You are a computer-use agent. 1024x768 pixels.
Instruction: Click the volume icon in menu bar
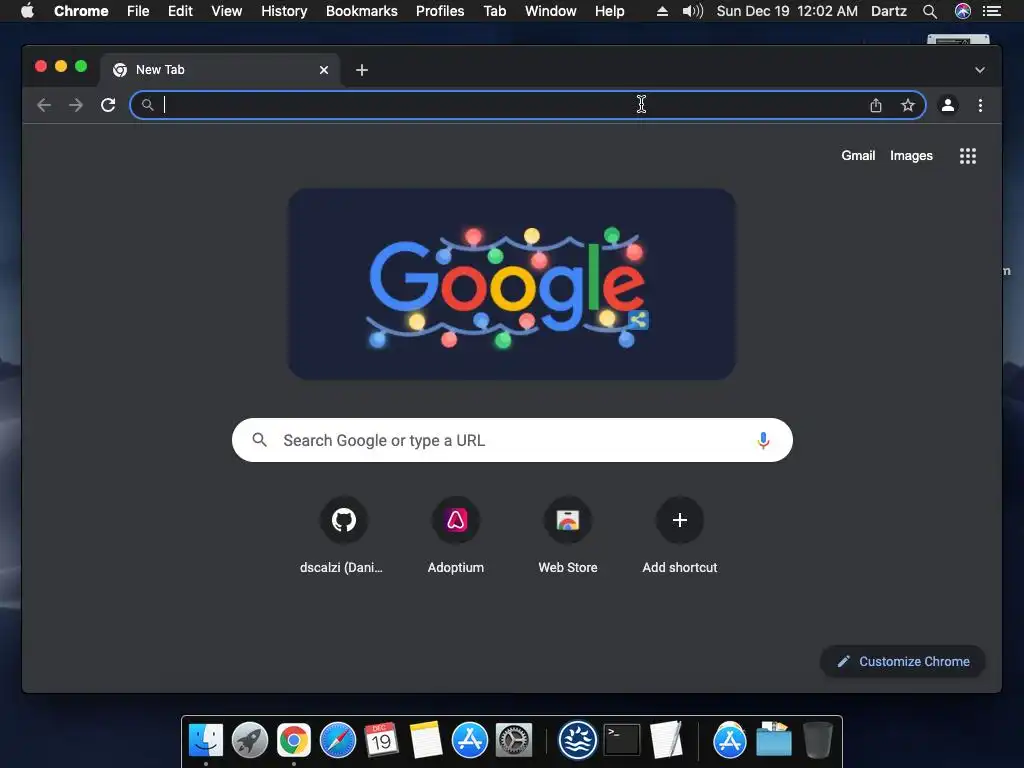(692, 11)
